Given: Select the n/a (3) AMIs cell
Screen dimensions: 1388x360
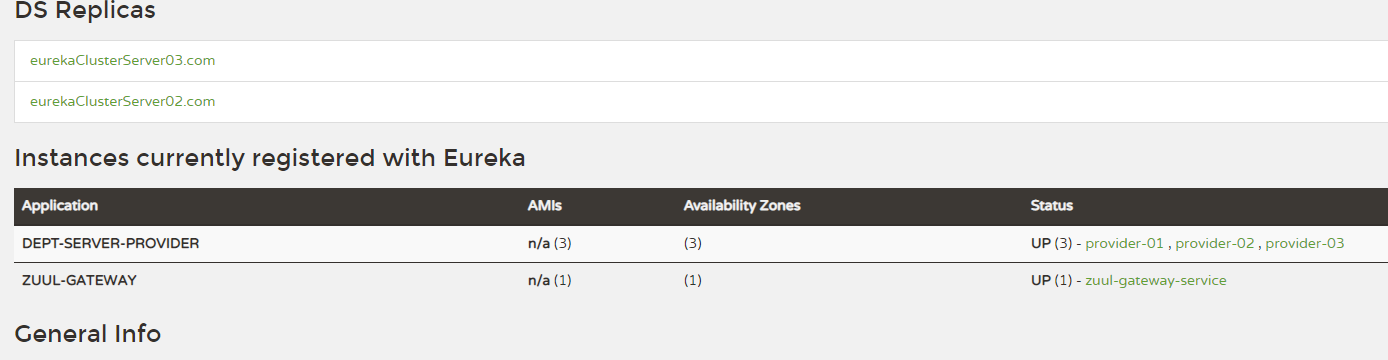Looking at the screenshot, I should [550, 243].
